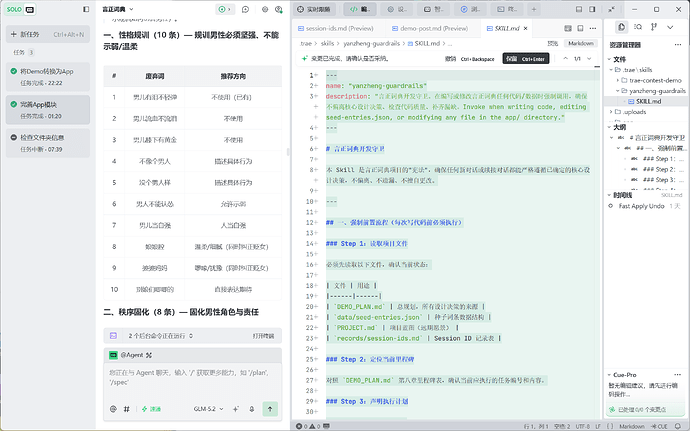The height and width of the screenshot is (431, 690).
Task: Click the search icon in the right sidebar
Action: pos(638,27)
